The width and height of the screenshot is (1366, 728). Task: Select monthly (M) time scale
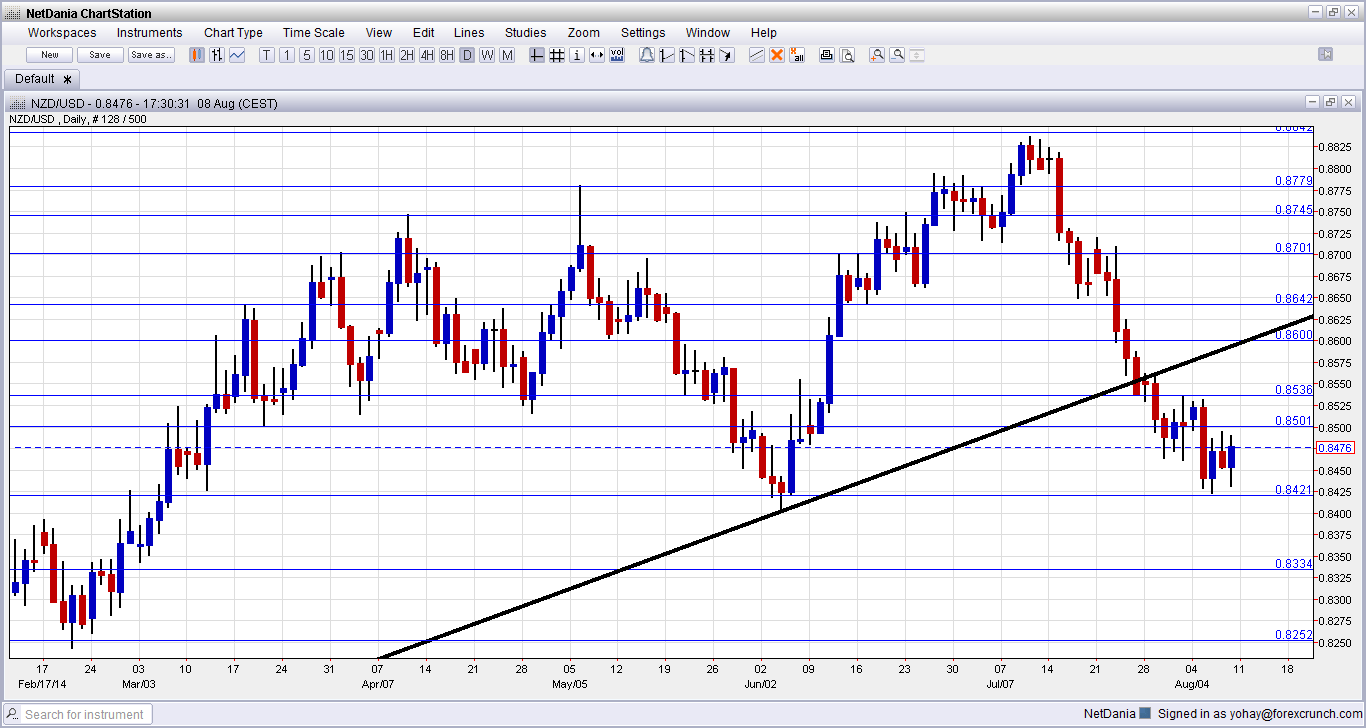507,55
